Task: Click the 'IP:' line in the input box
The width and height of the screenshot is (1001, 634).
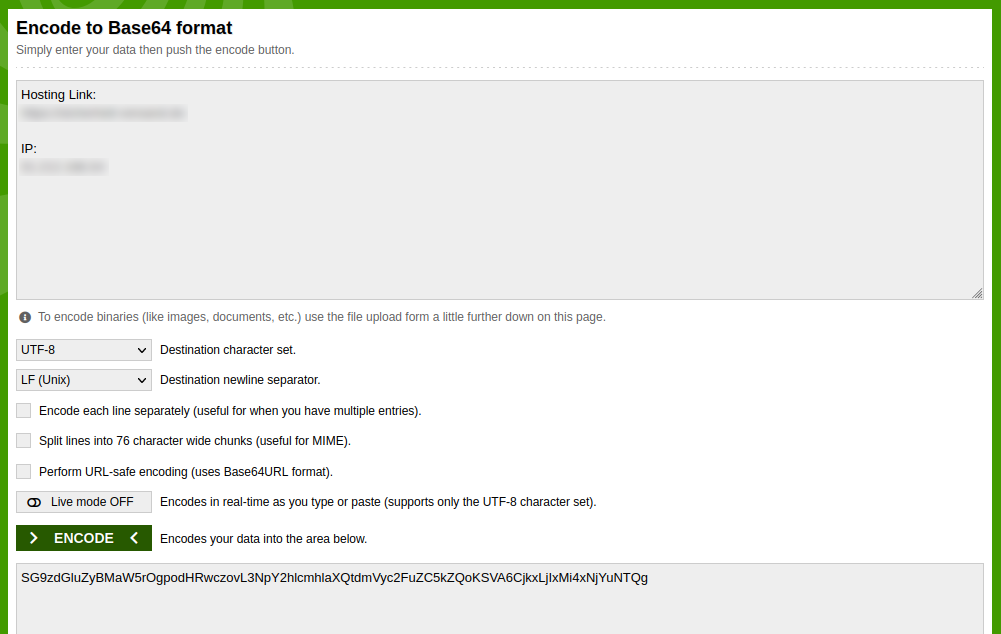Action: (29, 149)
